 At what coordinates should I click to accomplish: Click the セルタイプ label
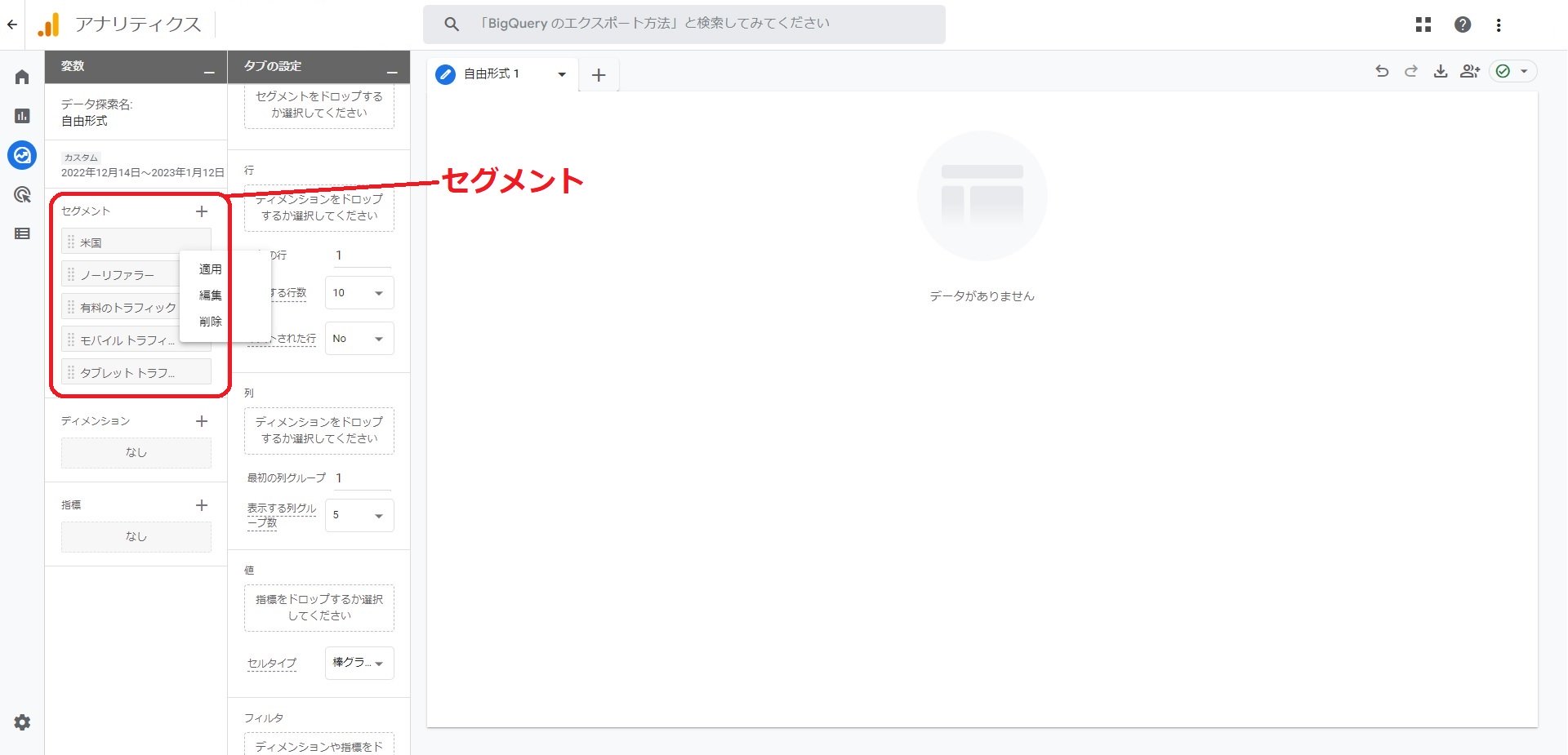point(272,663)
